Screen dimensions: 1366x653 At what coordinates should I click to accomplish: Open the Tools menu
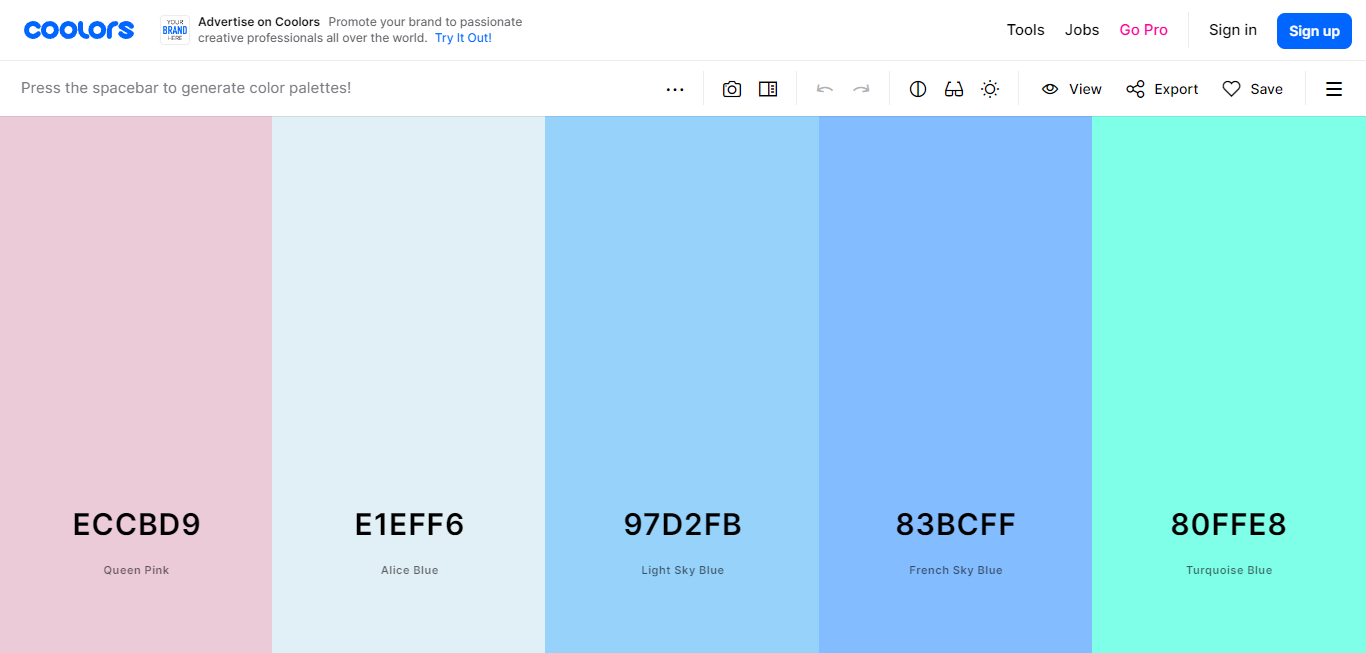(x=1026, y=30)
